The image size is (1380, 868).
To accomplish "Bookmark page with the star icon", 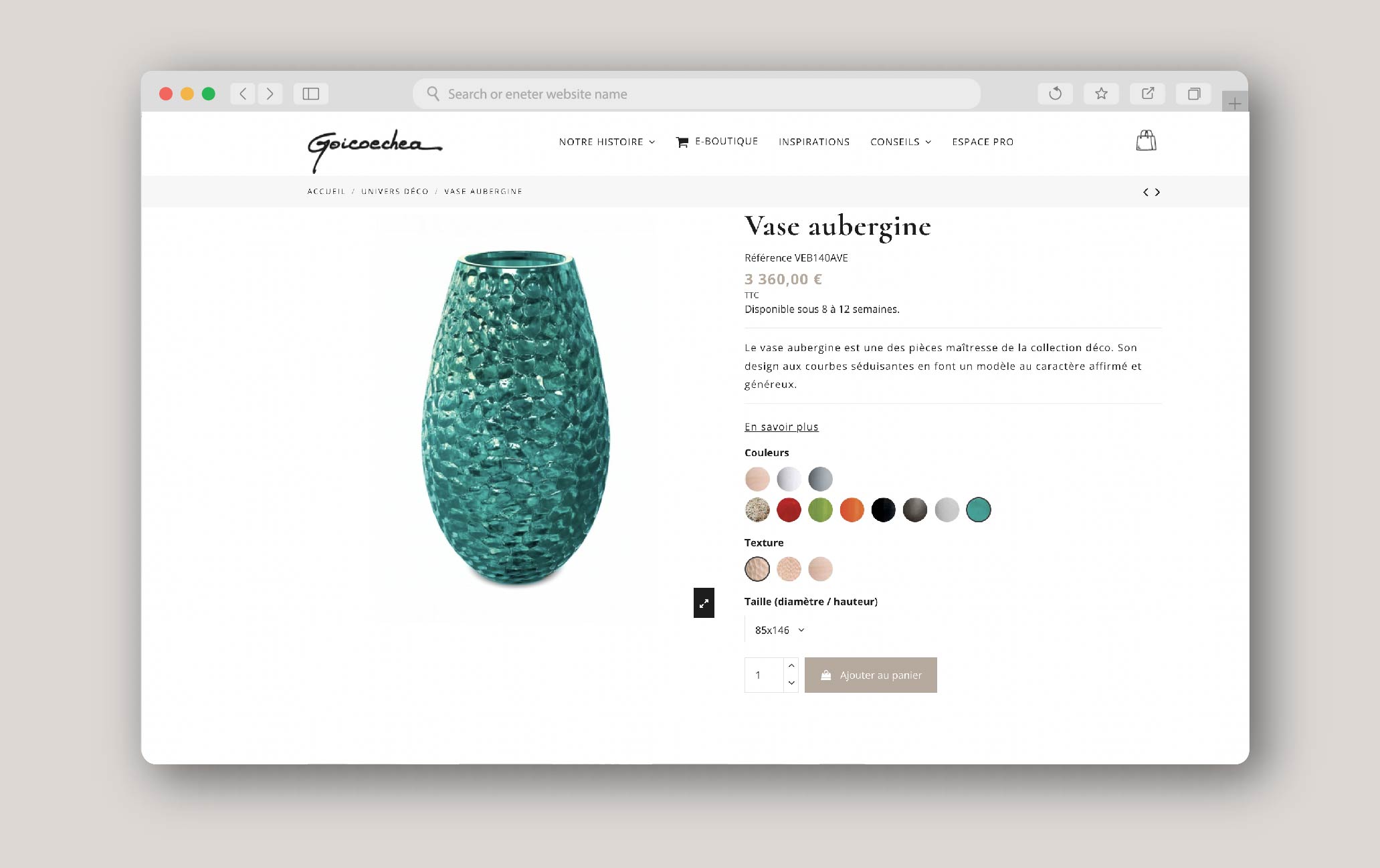I will [1101, 94].
